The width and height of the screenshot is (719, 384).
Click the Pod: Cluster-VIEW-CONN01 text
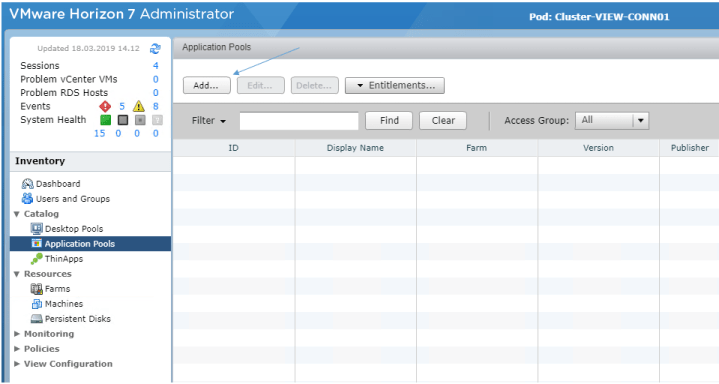[x=599, y=17]
